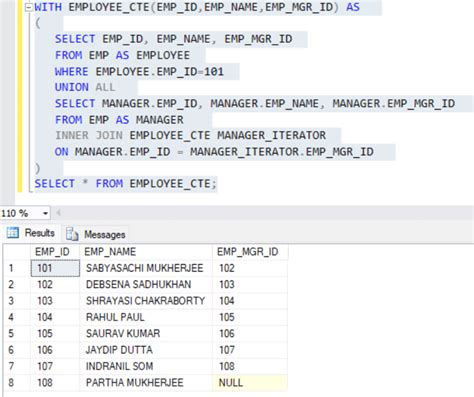
Task: Select EMP_MGR_ID cell 106
Action: (x=250, y=333)
